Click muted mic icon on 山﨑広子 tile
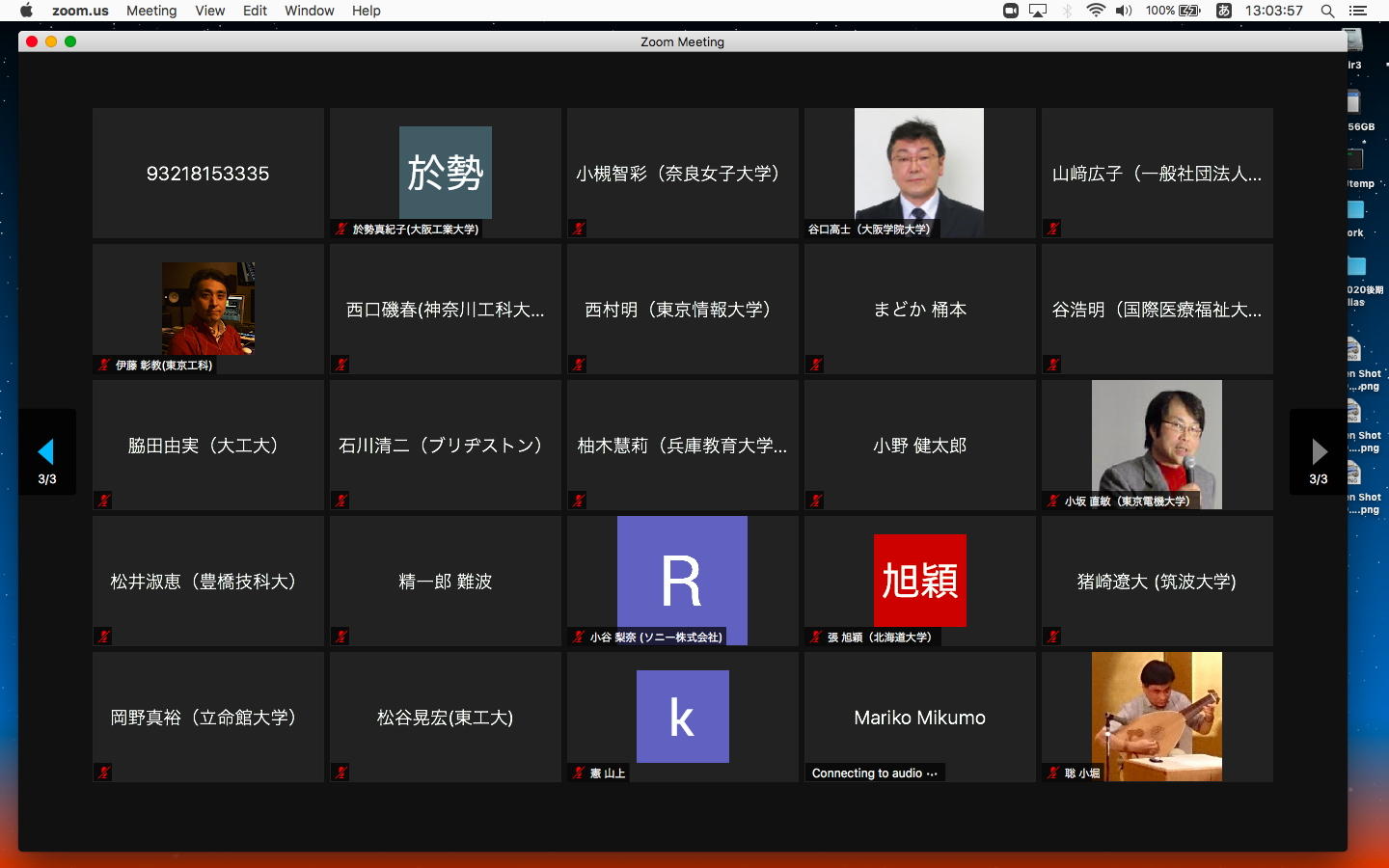 pos(1053,229)
